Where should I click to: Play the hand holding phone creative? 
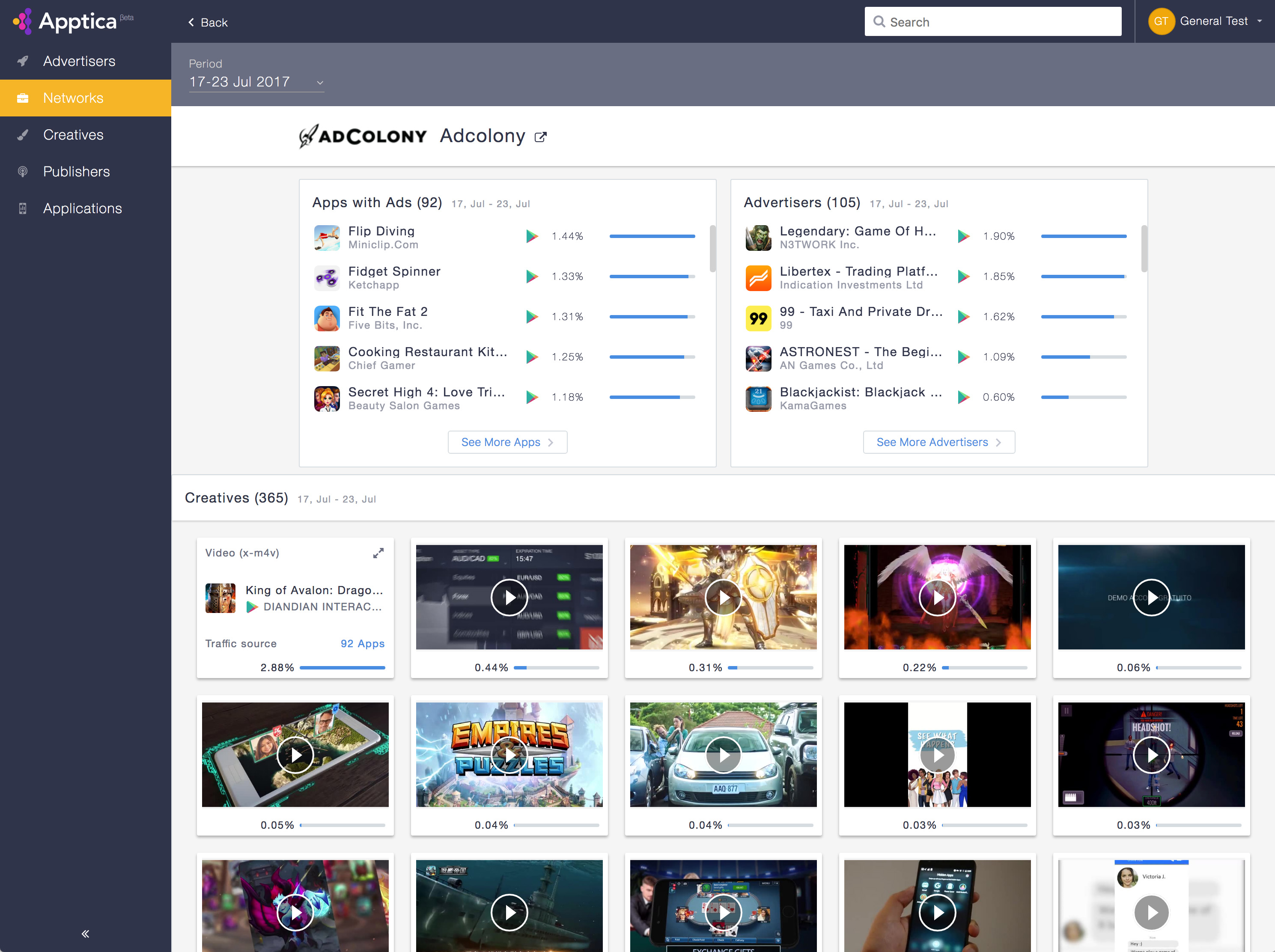(937, 912)
